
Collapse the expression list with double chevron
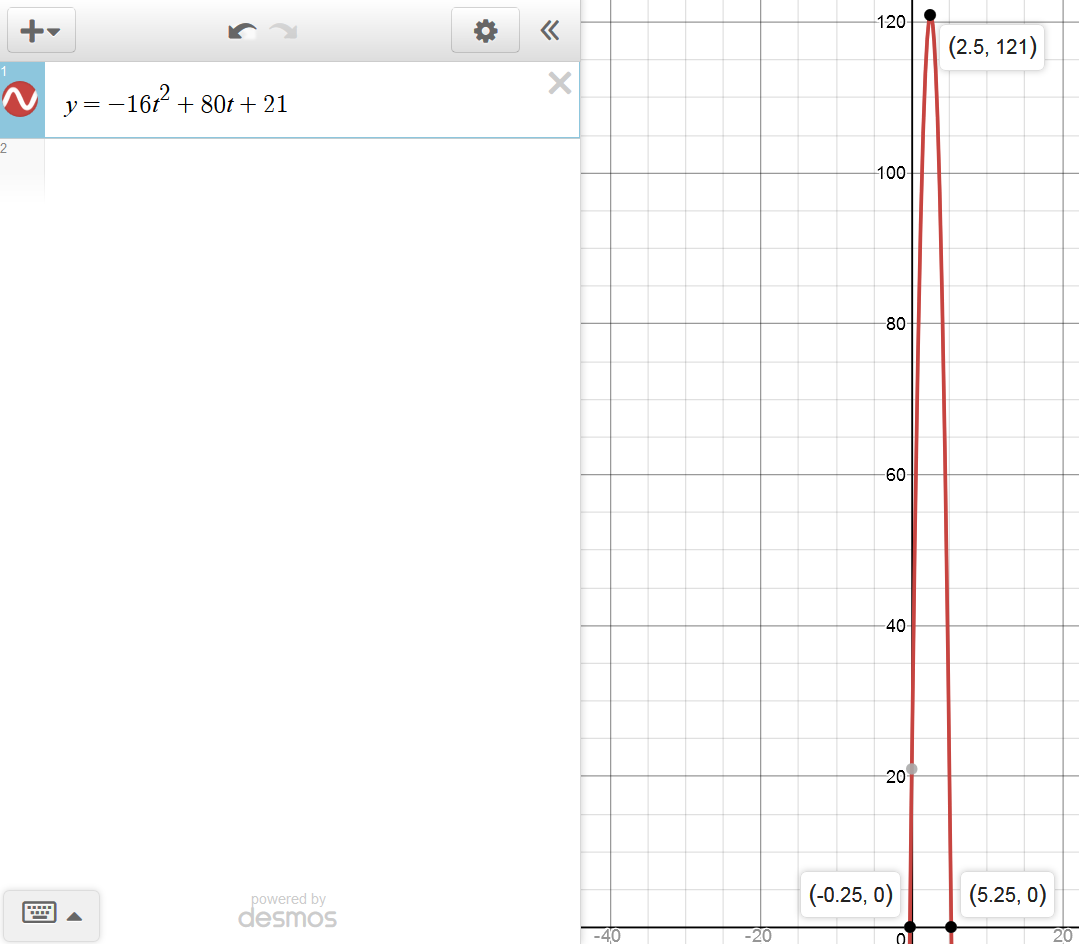550,31
